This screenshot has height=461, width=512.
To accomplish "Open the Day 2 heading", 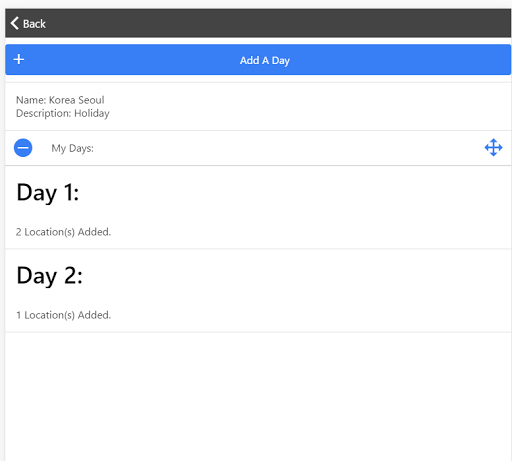I will (49, 276).
